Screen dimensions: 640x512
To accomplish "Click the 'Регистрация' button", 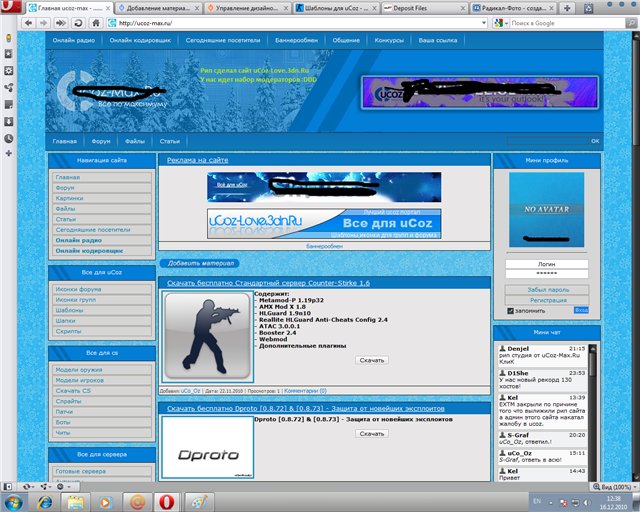I will (546, 300).
